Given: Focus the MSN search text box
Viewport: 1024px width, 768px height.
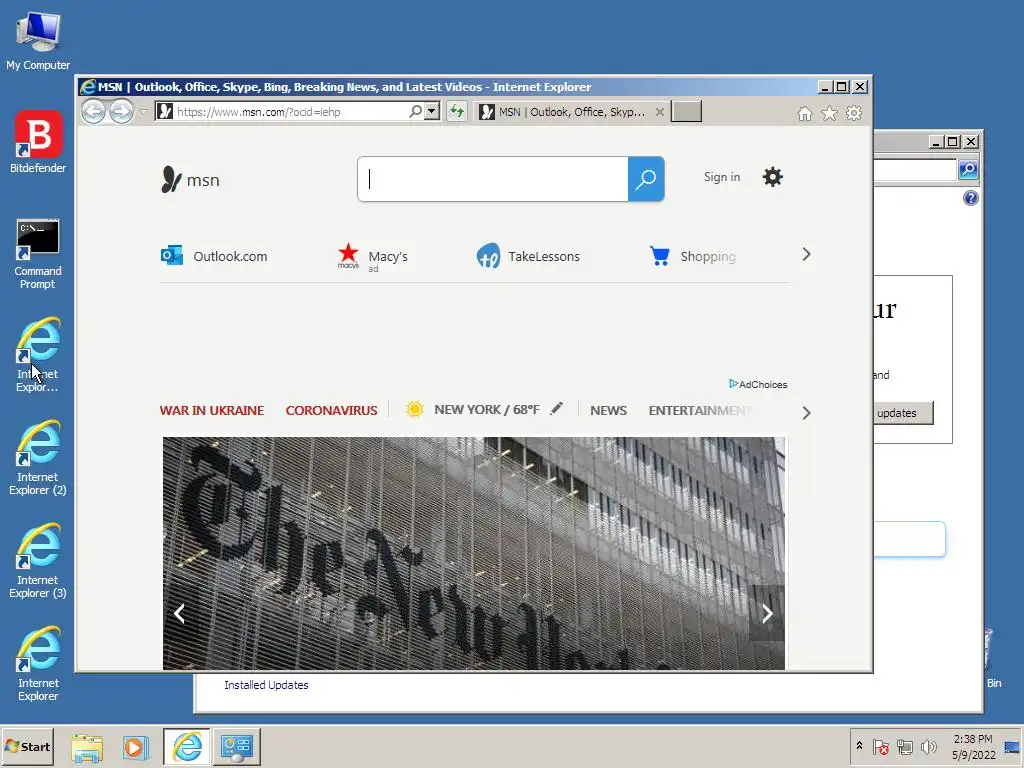Looking at the screenshot, I should 493,179.
